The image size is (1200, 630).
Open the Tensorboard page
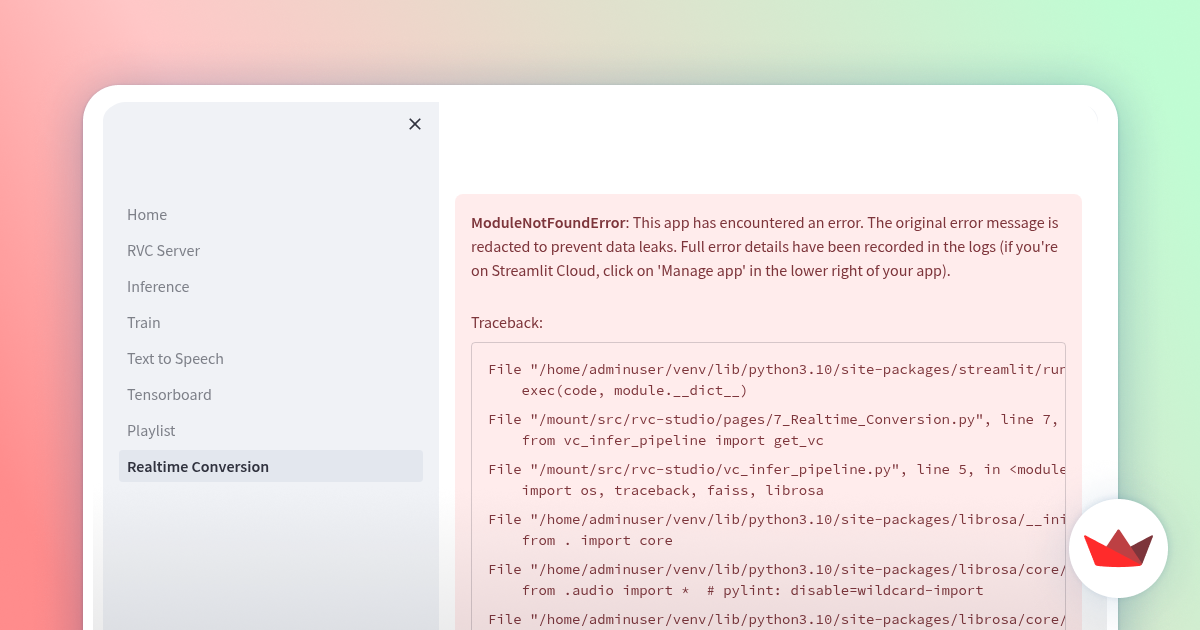(271, 395)
